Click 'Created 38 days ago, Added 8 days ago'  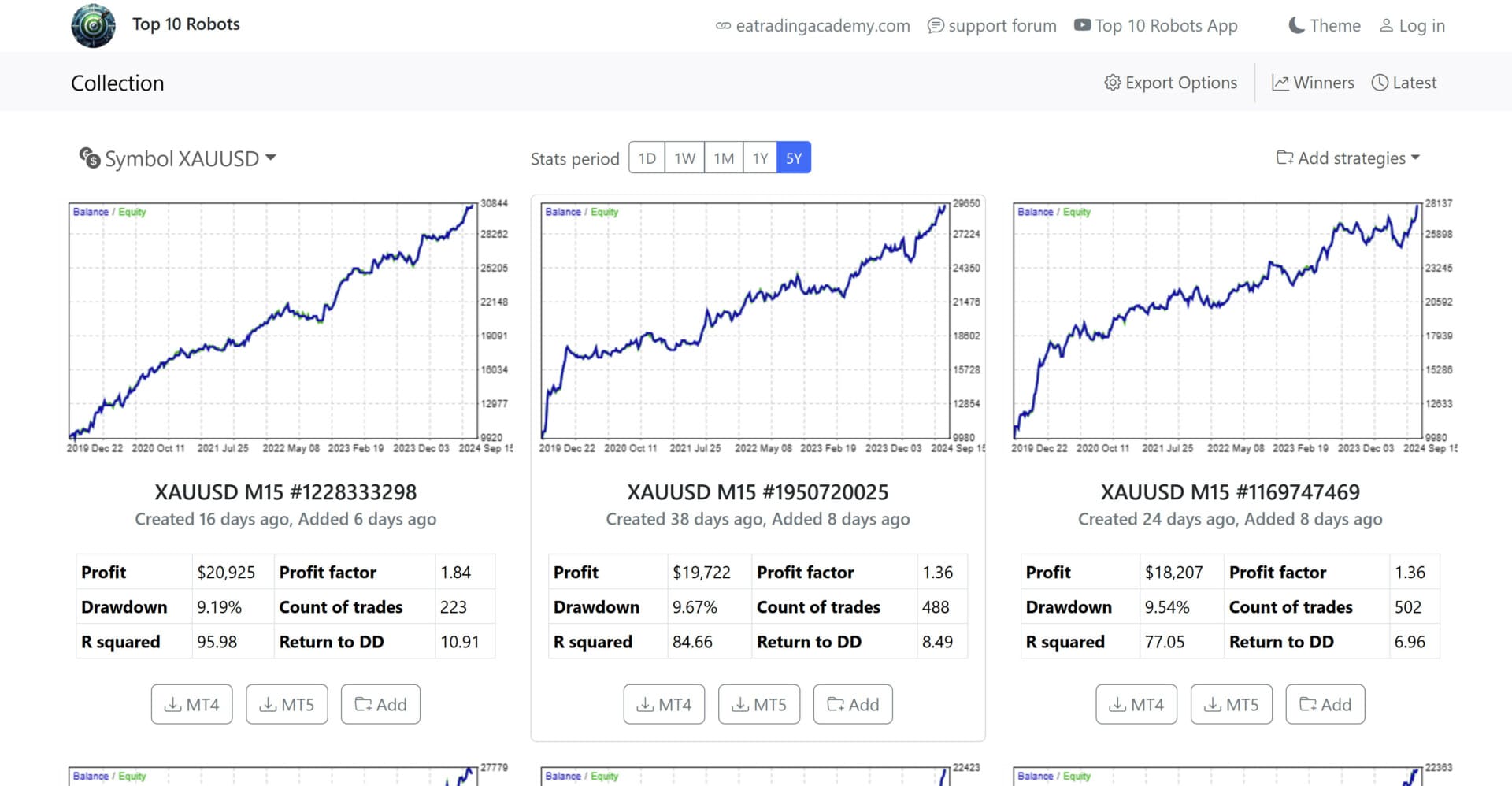[758, 519]
